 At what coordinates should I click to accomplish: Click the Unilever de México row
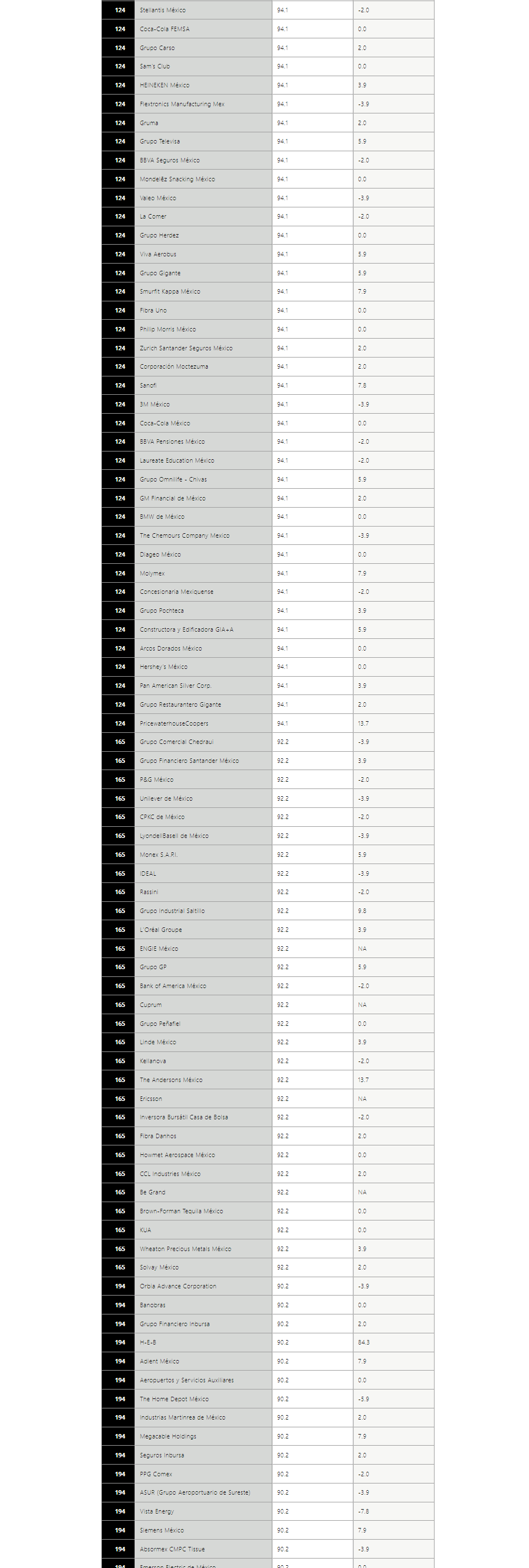[268, 798]
